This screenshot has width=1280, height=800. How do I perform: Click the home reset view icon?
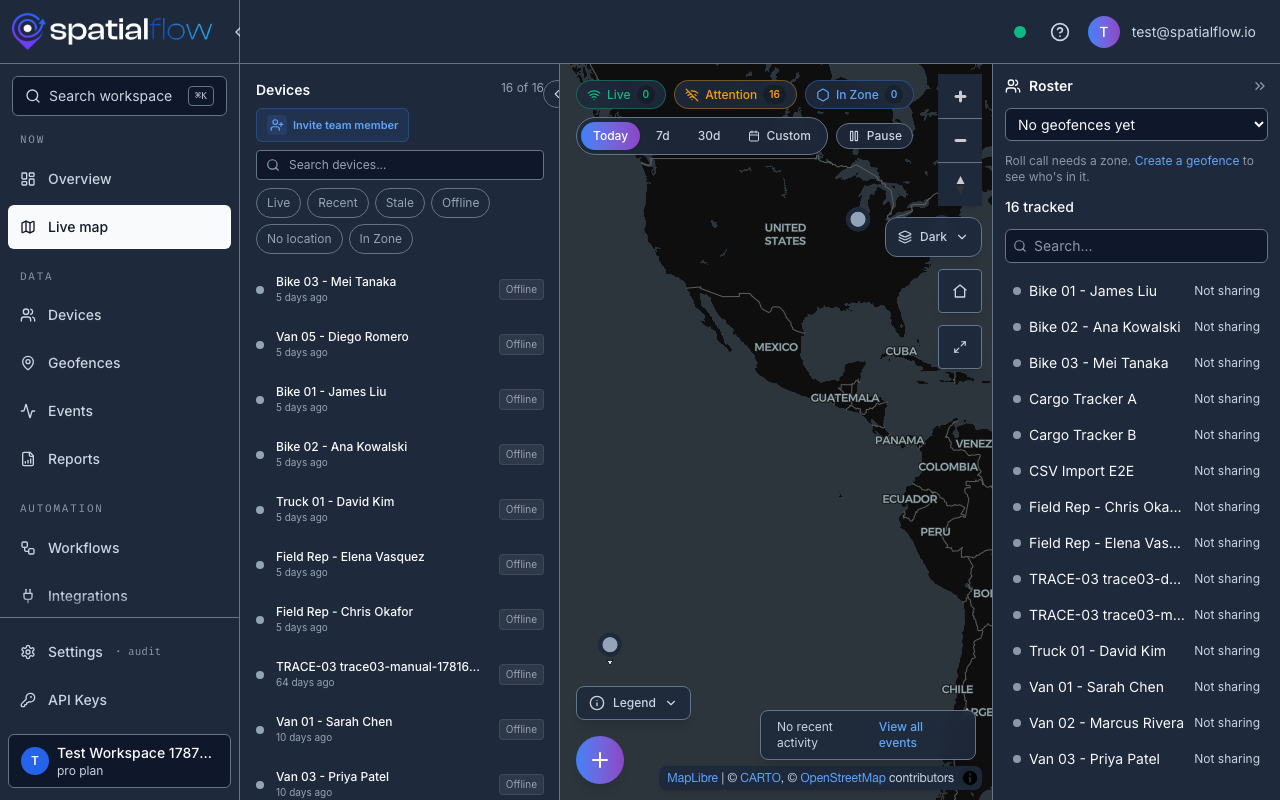click(960, 291)
